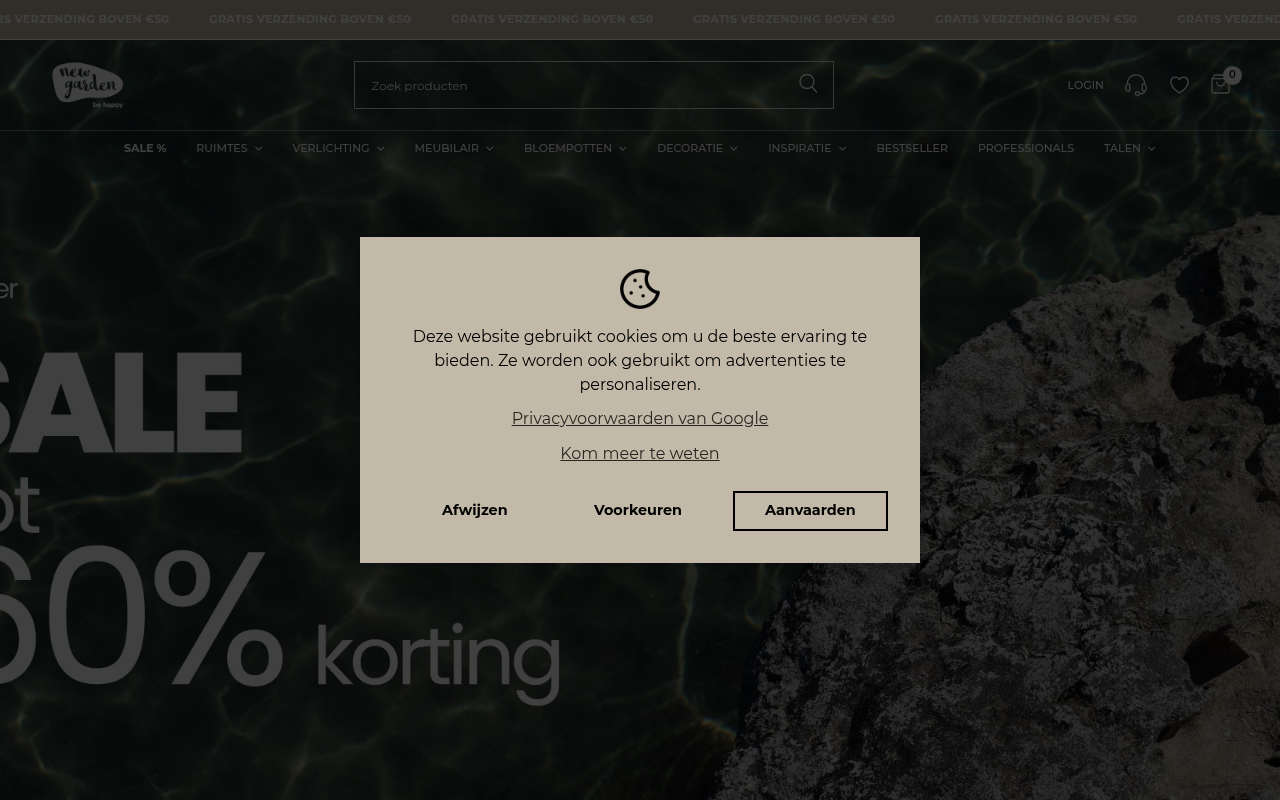This screenshot has height=800, width=1280.
Task: Open the LOGIN link
Action: pyautogui.click(x=1085, y=85)
